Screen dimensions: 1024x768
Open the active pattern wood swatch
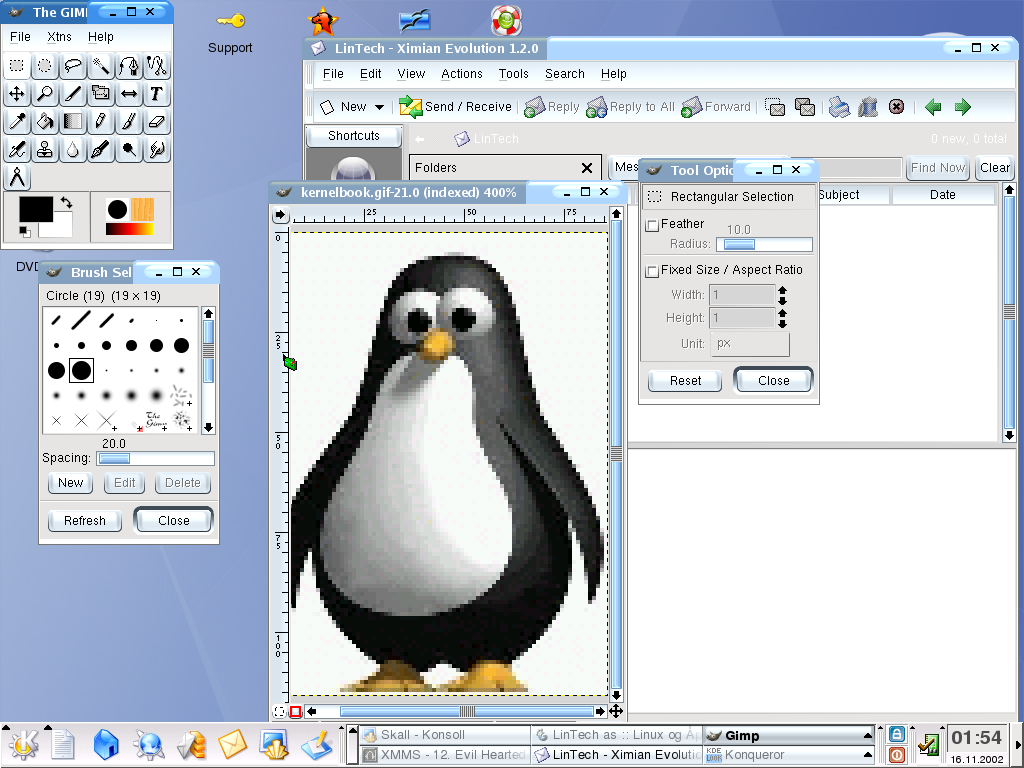(142, 210)
